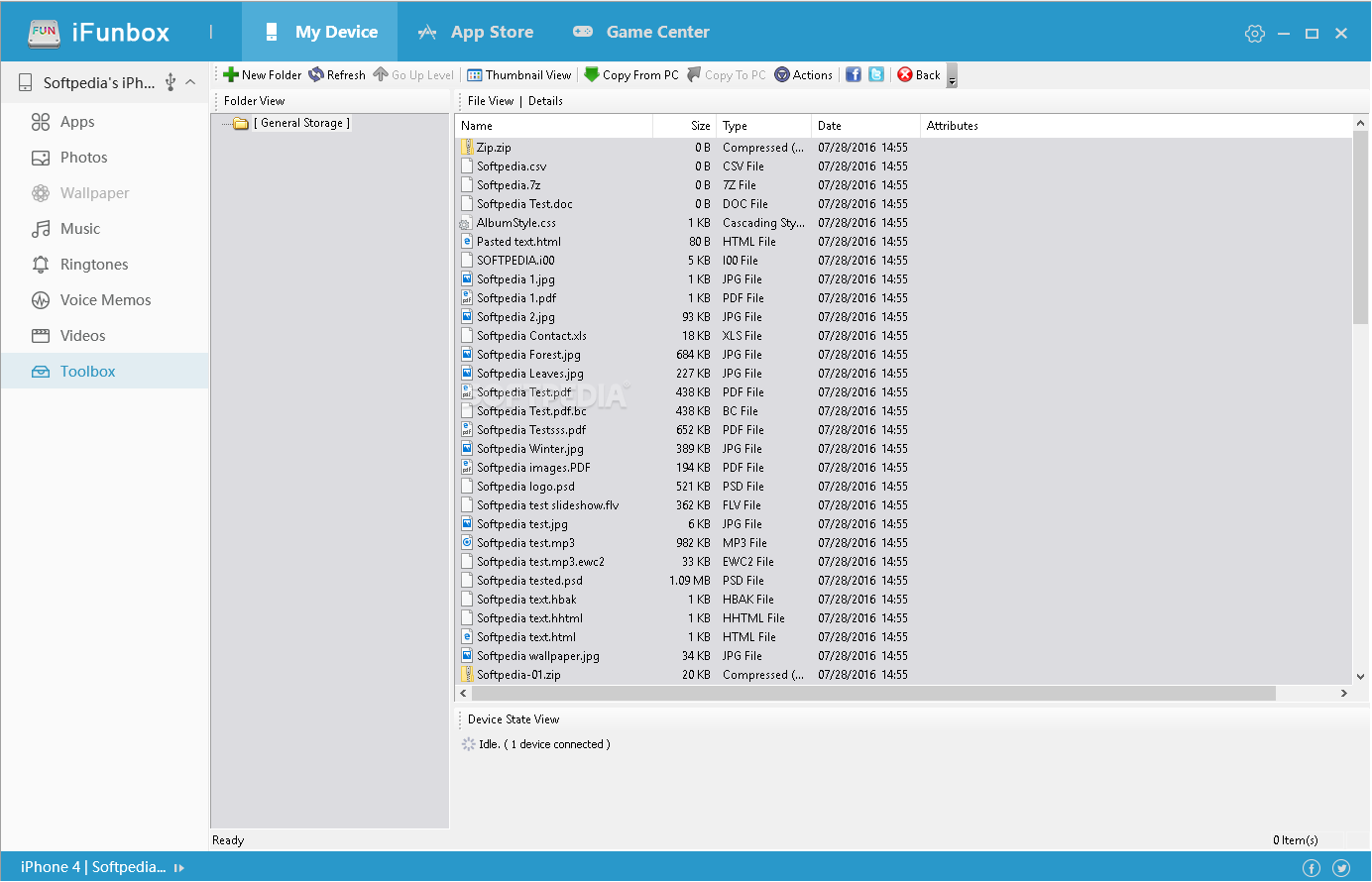Image resolution: width=1372 pixels, height=882 pixels.
Task: Open the settings gear in title bar
Action: point(1255,34)
